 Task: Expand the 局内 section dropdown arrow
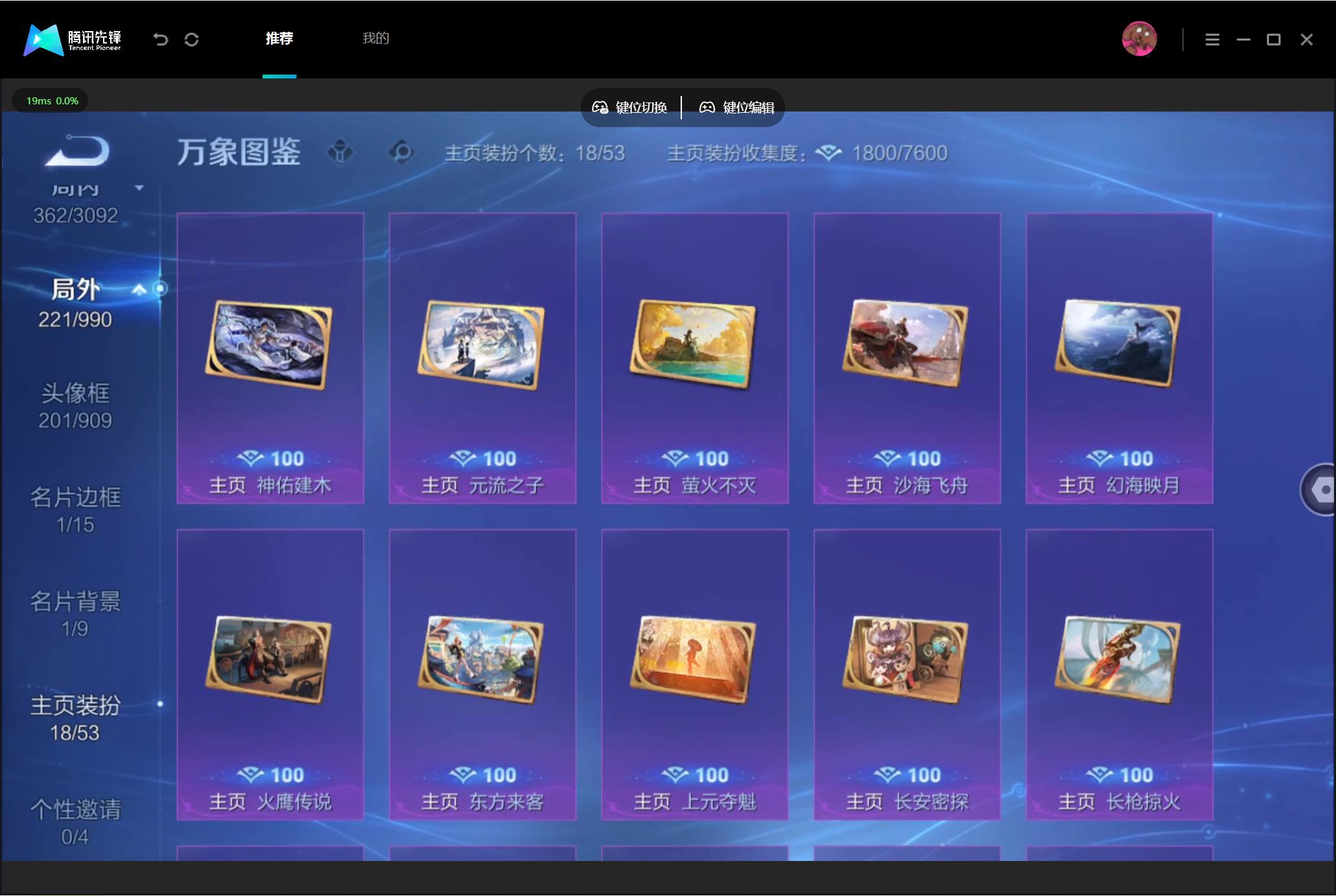point(139,188)
